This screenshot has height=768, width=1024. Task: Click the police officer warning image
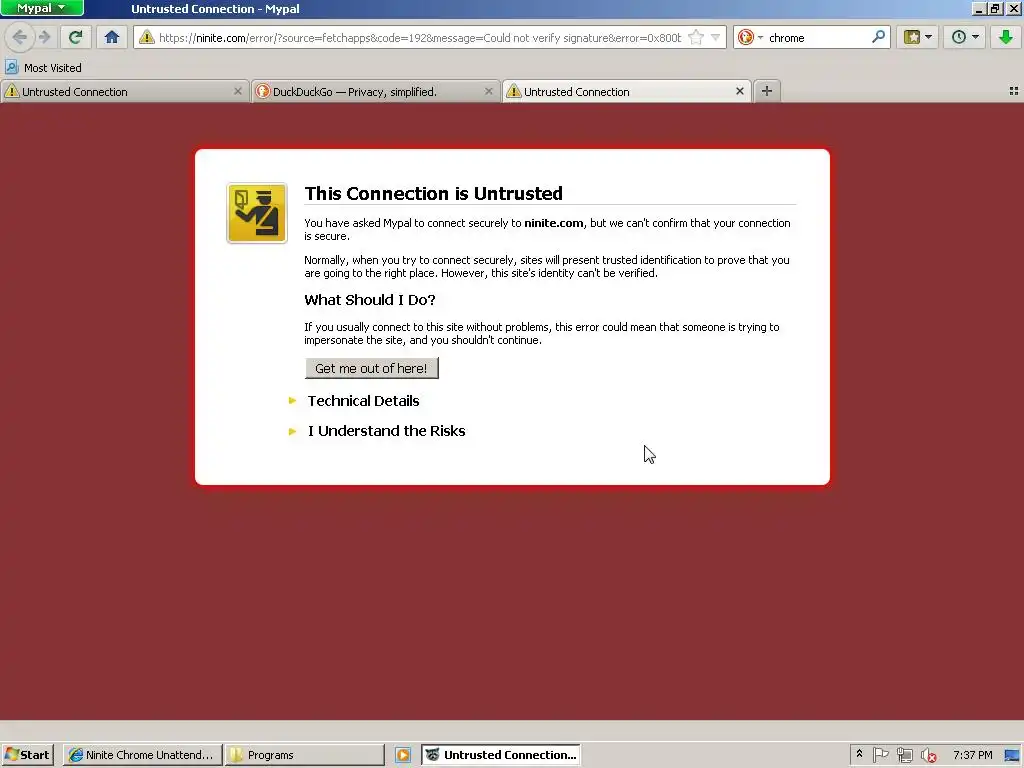[257, 213]
